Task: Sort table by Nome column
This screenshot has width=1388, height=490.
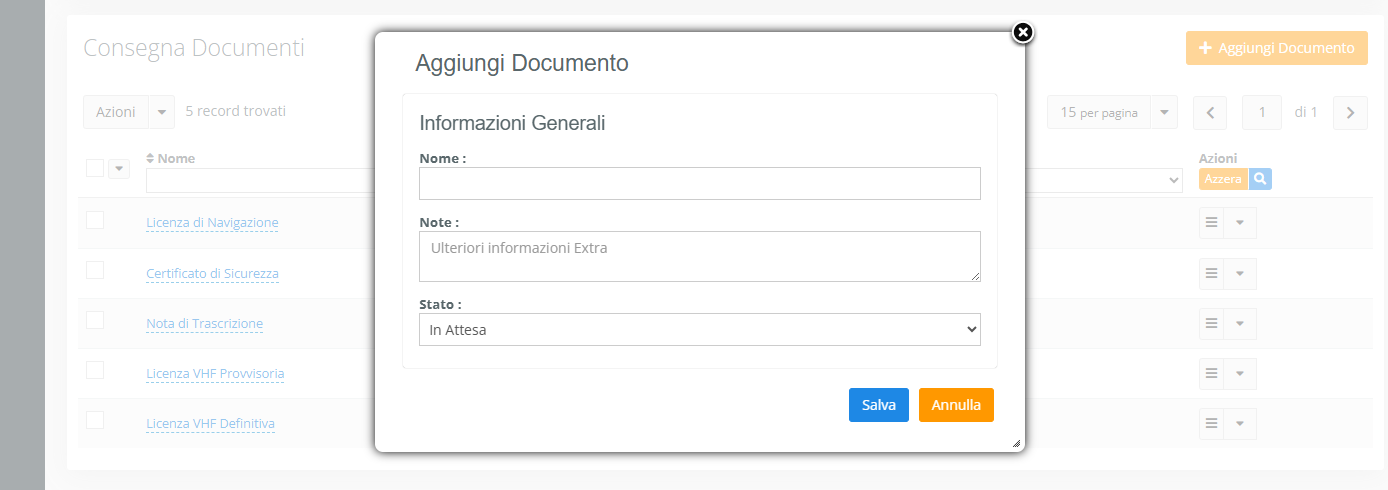Action: tap(170, 158)
